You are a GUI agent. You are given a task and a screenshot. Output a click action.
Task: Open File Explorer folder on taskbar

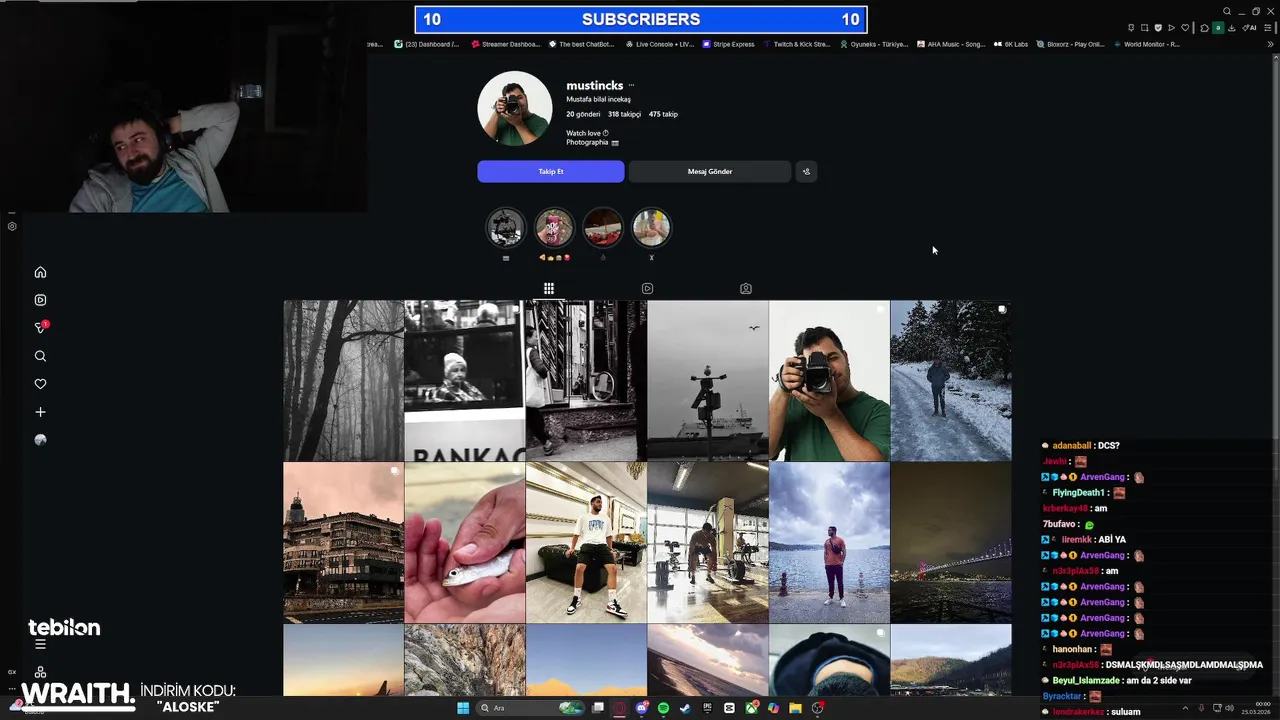pos(795,708)
